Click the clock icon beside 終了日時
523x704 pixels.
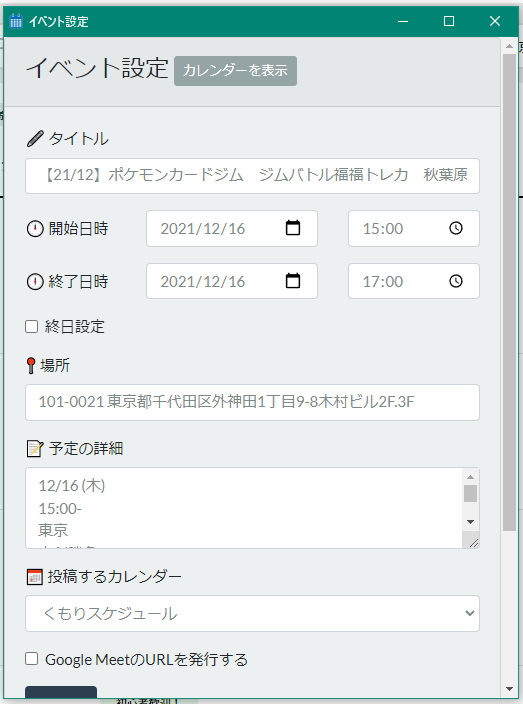click(x=35, y=282)
